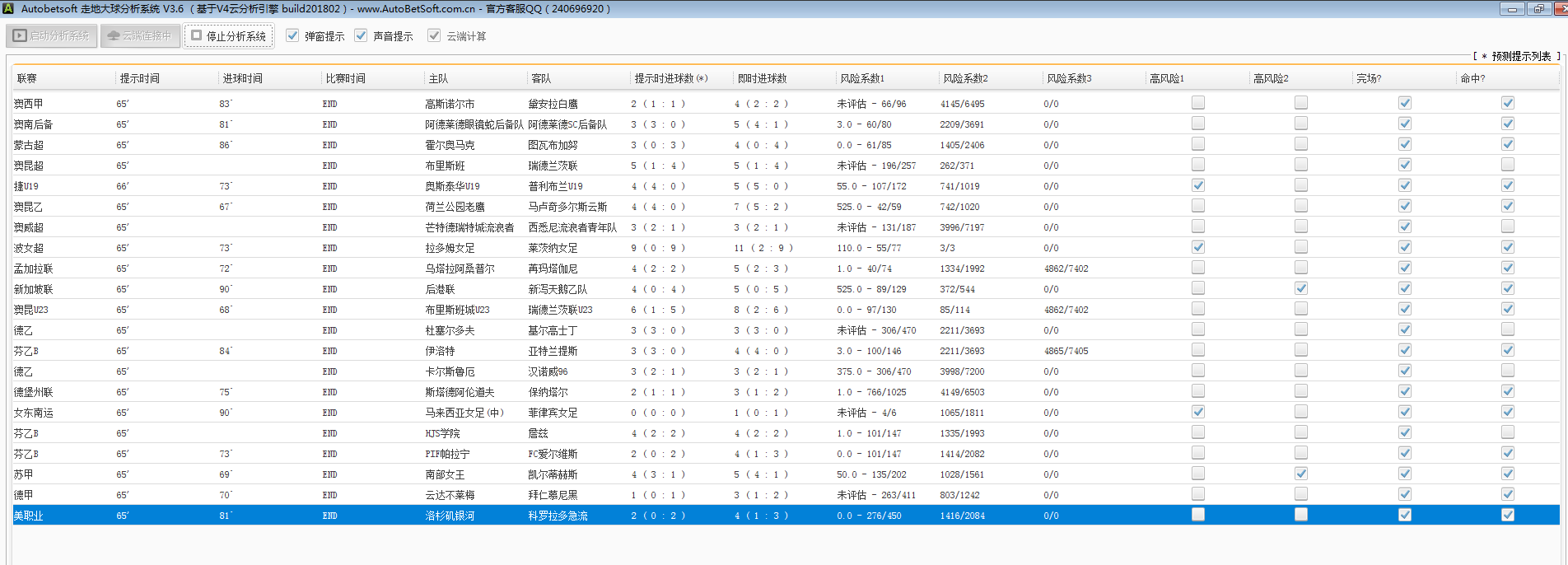The width and height of the screenshot is (1568, 565).
Task: Minimize the Autobetsoft window
Action: click(x=1511, y=9)
